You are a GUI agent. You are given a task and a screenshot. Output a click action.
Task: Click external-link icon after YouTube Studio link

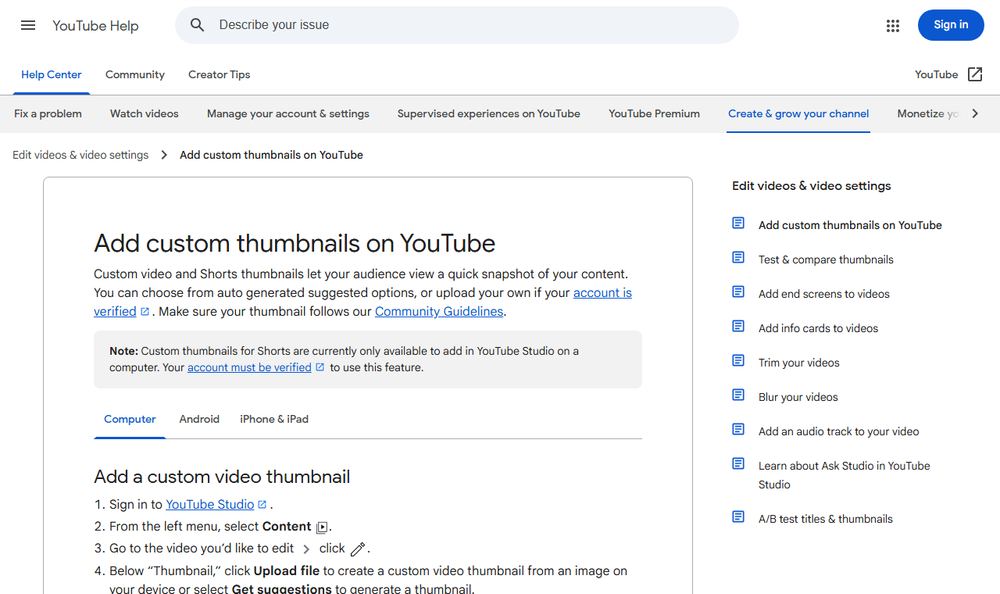pos(262,505)
